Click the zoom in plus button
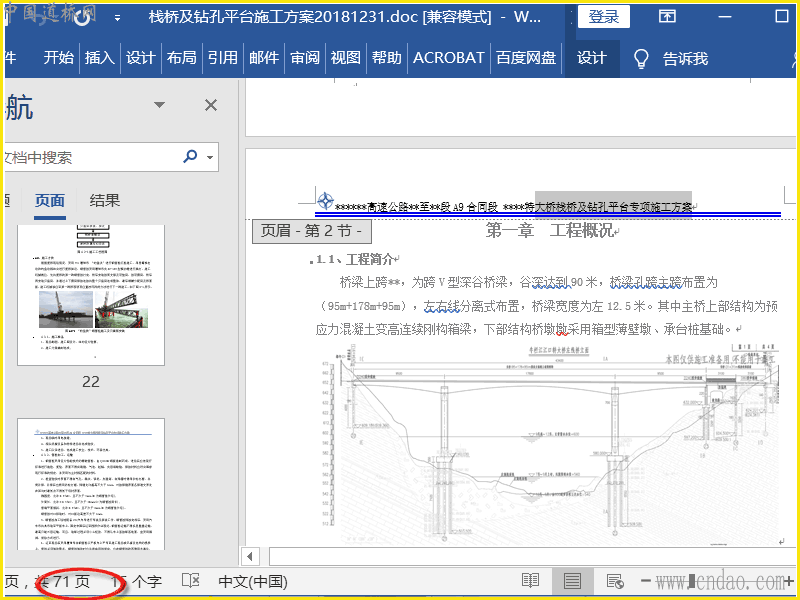800x600 pixels. click(789, 581)
